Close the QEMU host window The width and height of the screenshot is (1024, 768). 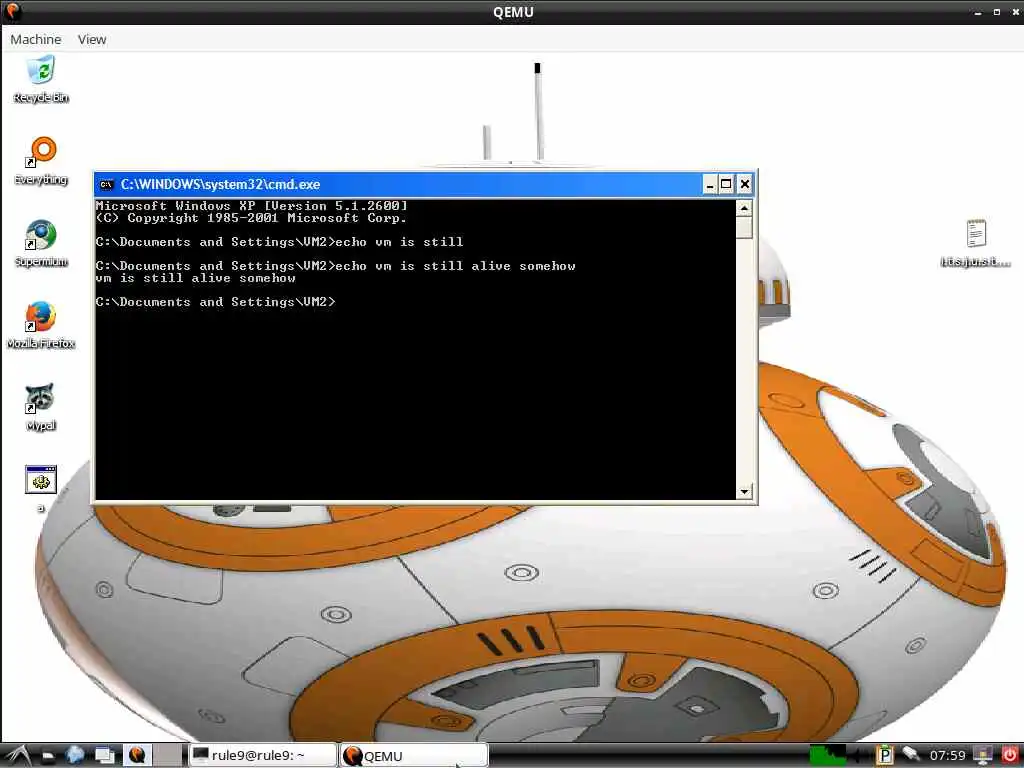point(1016,12)
